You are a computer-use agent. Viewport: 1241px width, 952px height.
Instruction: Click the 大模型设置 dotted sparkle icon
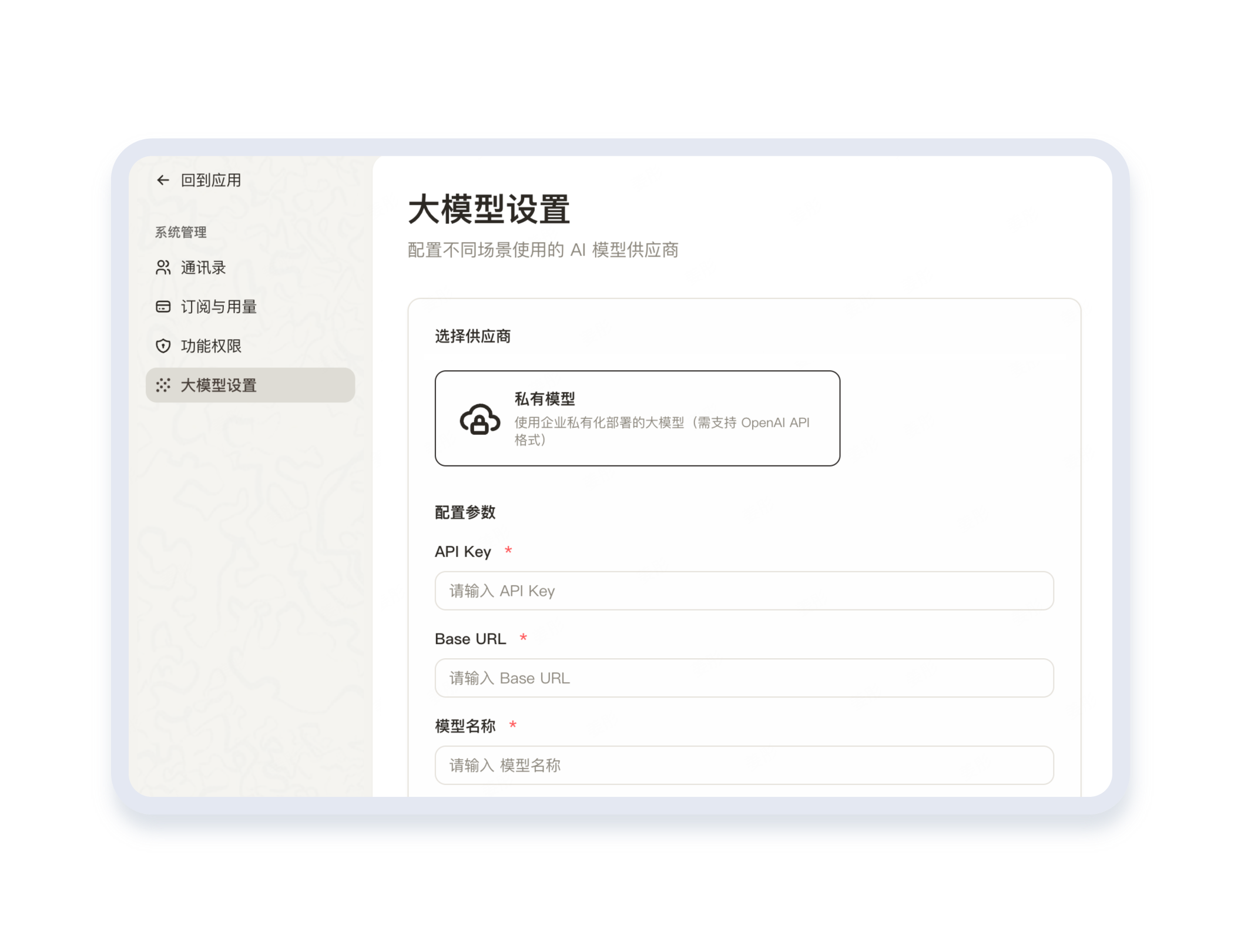coord(163,386)
